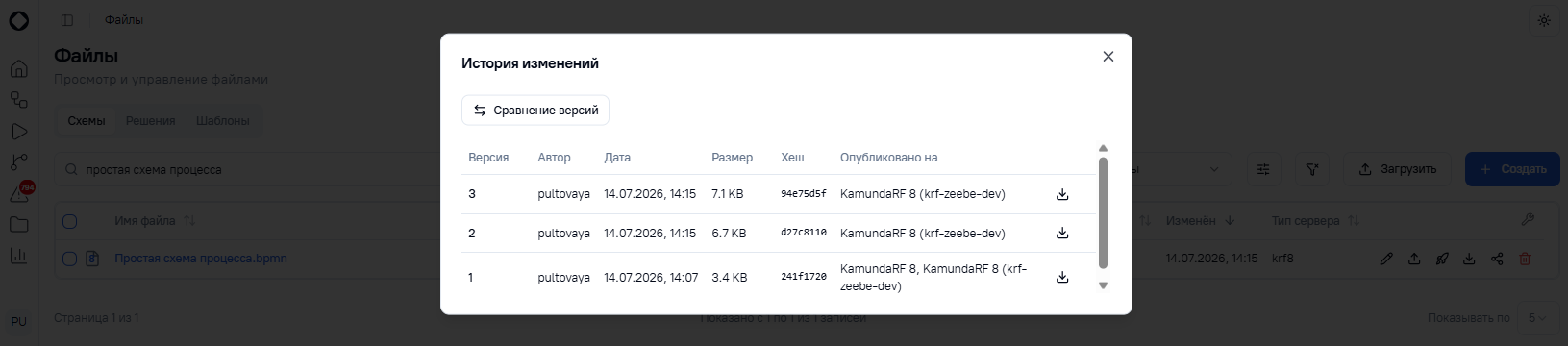Click the Создать button
Screen dimensions: 1568x346
coord(1512,169)
